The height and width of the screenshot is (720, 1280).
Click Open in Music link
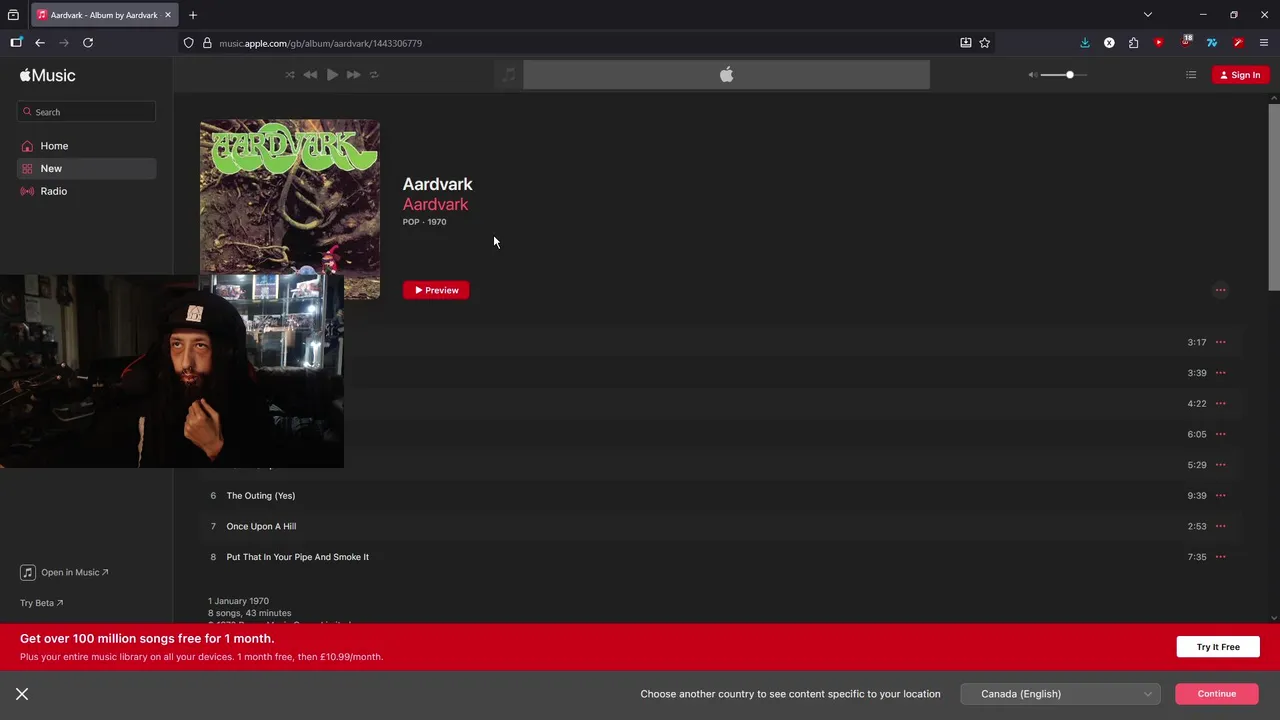[64, 573]
